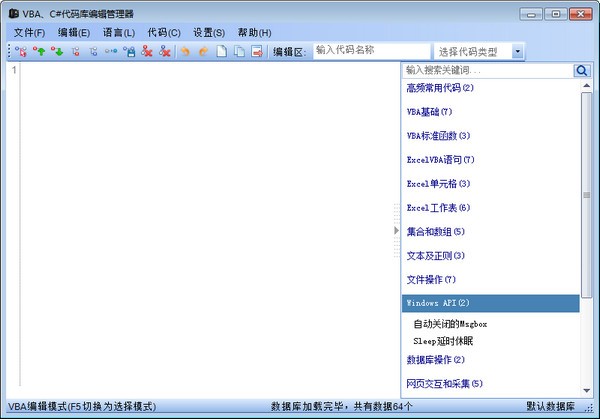Select the Sleep延时休眠 code item
Viewport: 600px width, 419px height.
pos(443,341)
